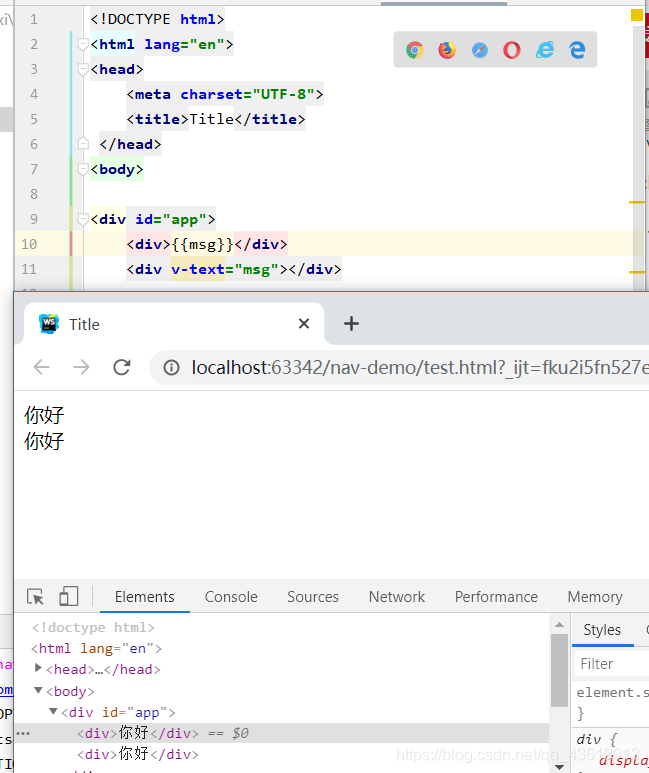
Task: Switch to the Memory tab
Action: [595, 597]
